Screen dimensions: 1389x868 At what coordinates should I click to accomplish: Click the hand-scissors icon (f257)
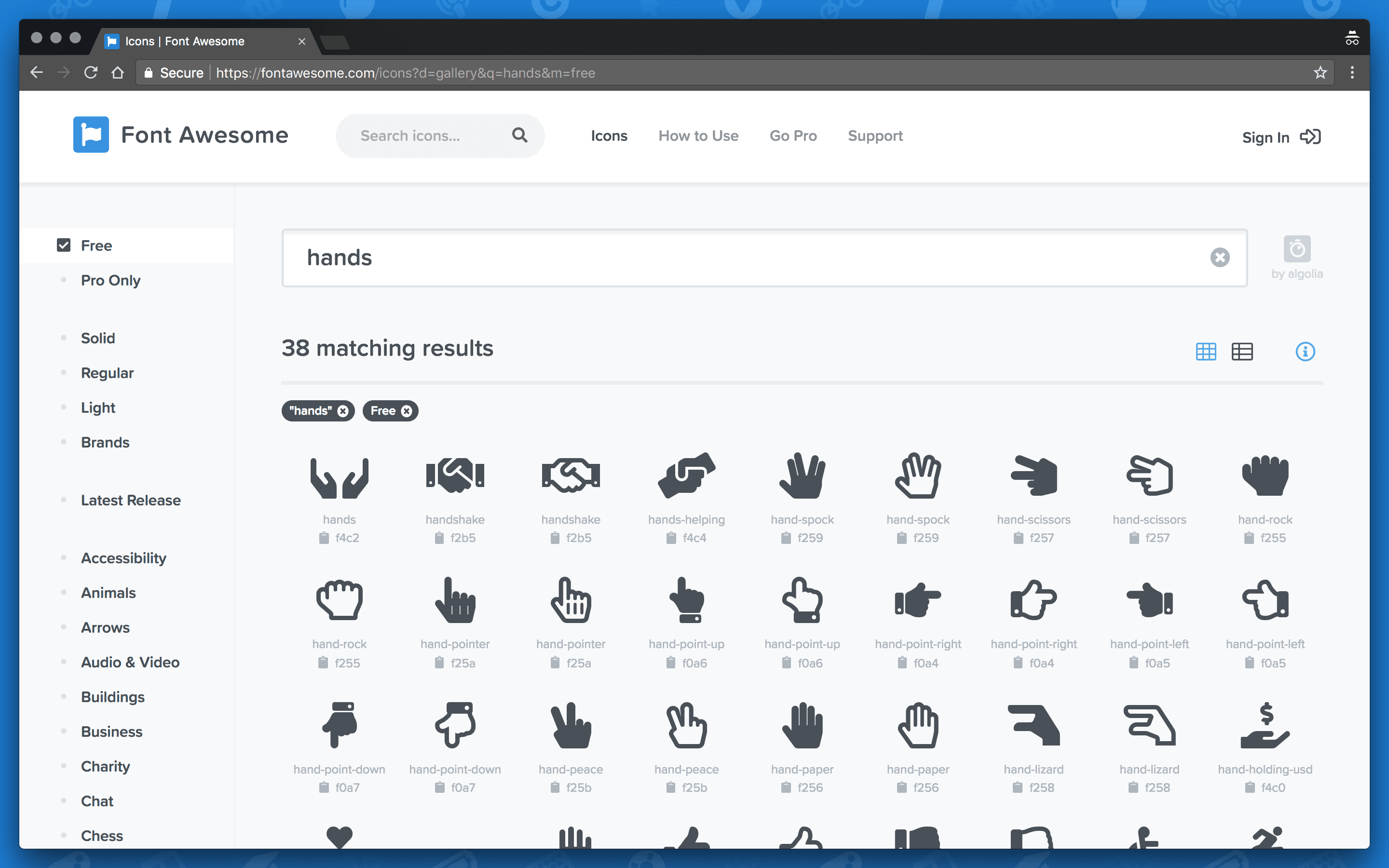click(x=1032, y=476)
